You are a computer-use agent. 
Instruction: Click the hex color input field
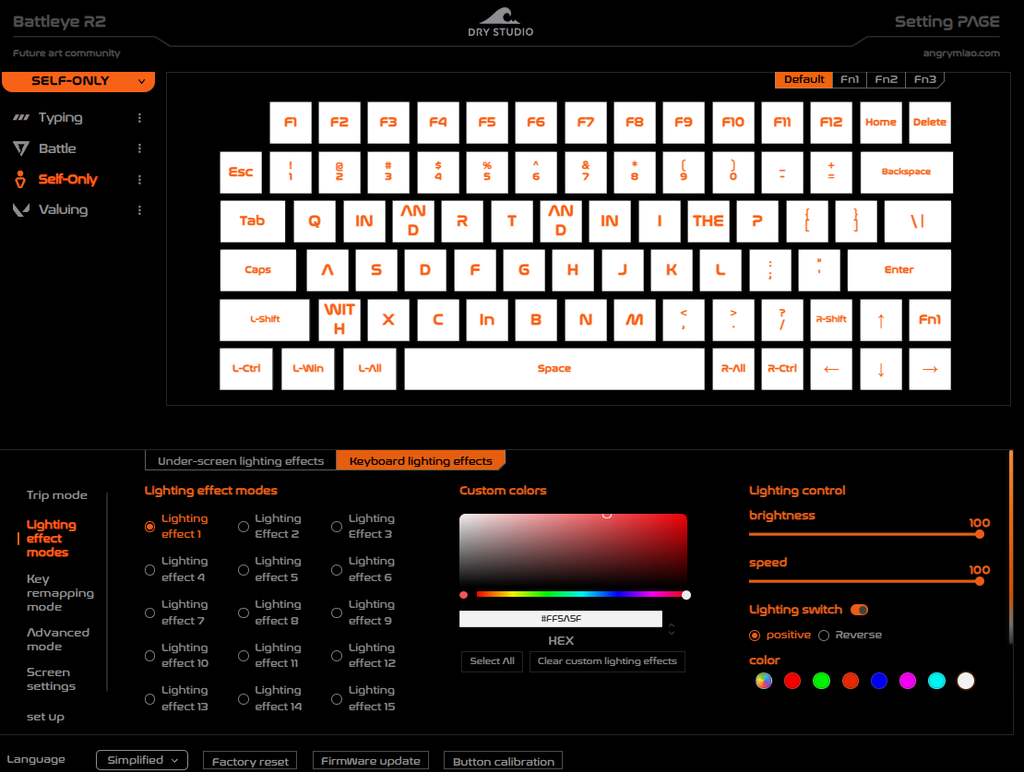click(560, 619)
